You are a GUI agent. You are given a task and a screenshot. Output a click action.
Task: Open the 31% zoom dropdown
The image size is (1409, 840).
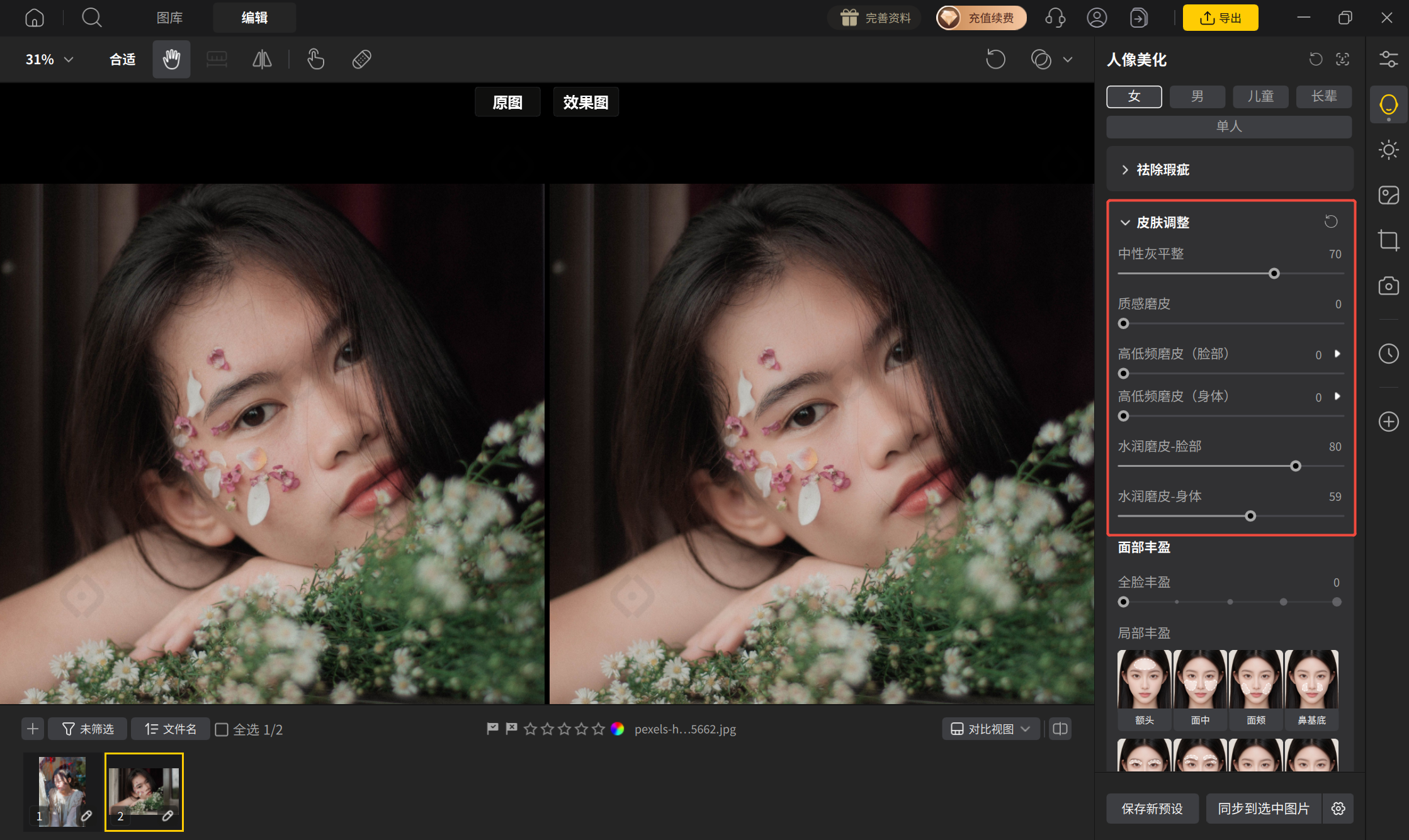(x=49, y=59)
